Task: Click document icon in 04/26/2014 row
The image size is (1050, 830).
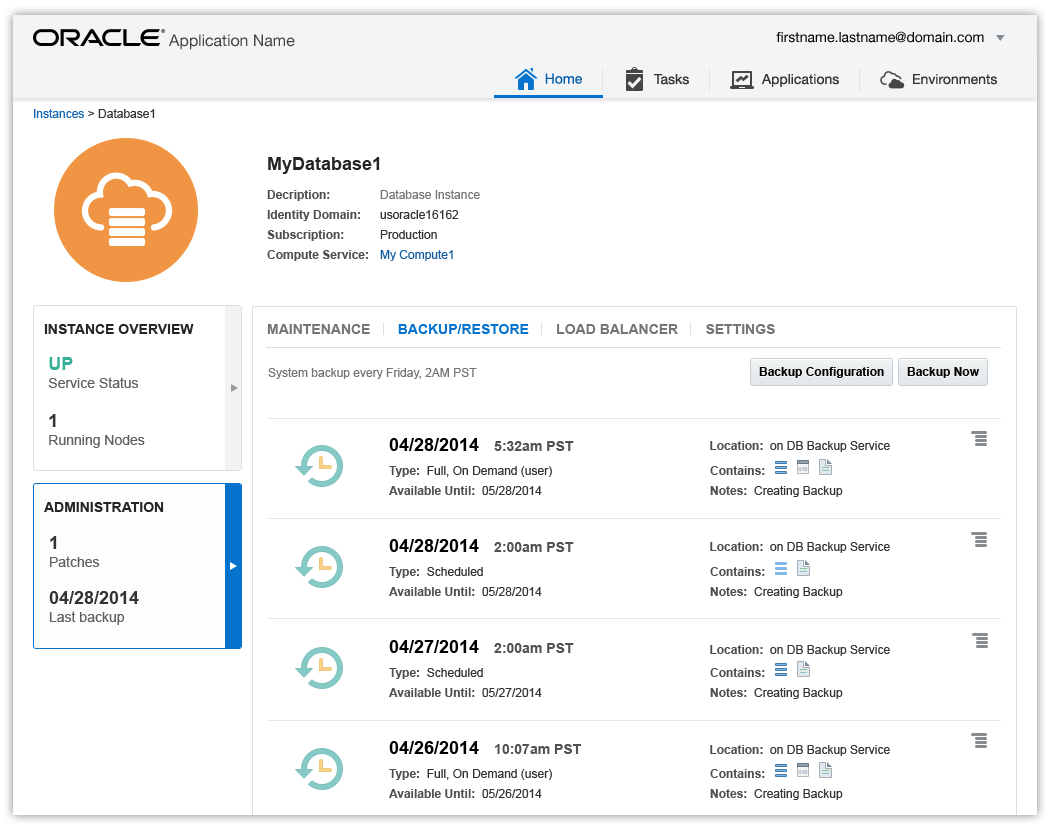Action: [826, 770]
